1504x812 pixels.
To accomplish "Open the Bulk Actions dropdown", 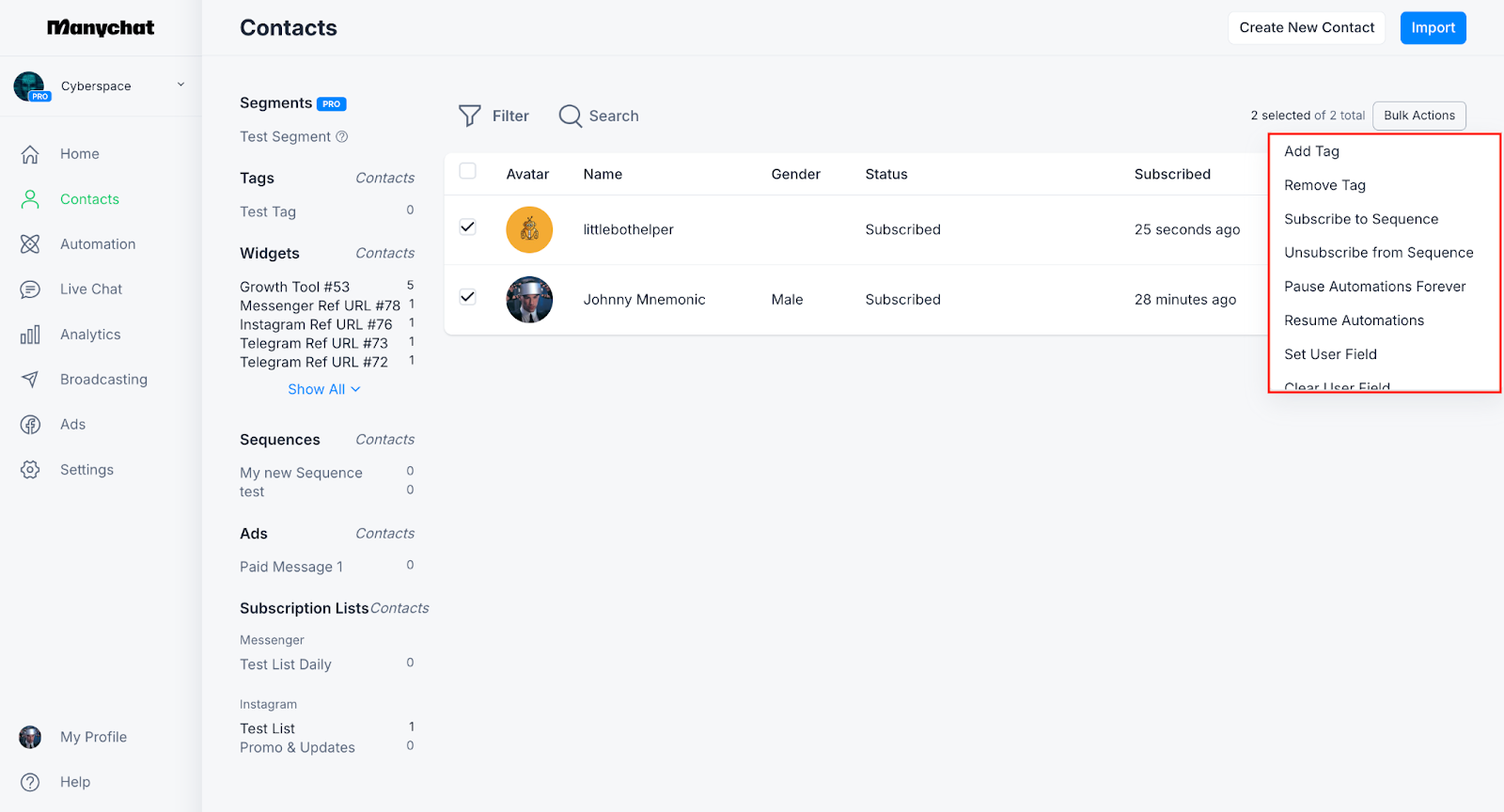I will click(1419, 116).
